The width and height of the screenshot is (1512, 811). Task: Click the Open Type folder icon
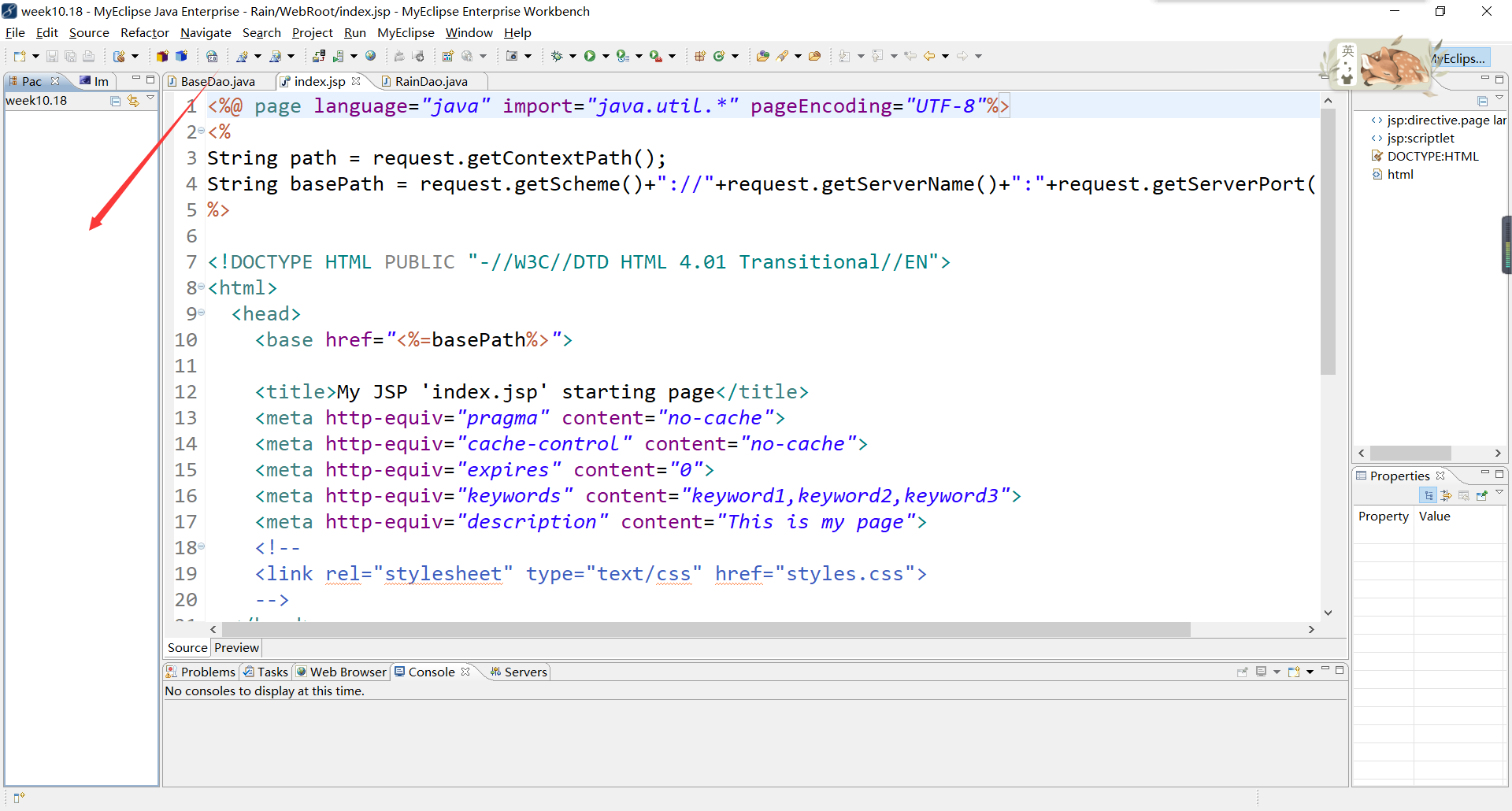point(762,56)
